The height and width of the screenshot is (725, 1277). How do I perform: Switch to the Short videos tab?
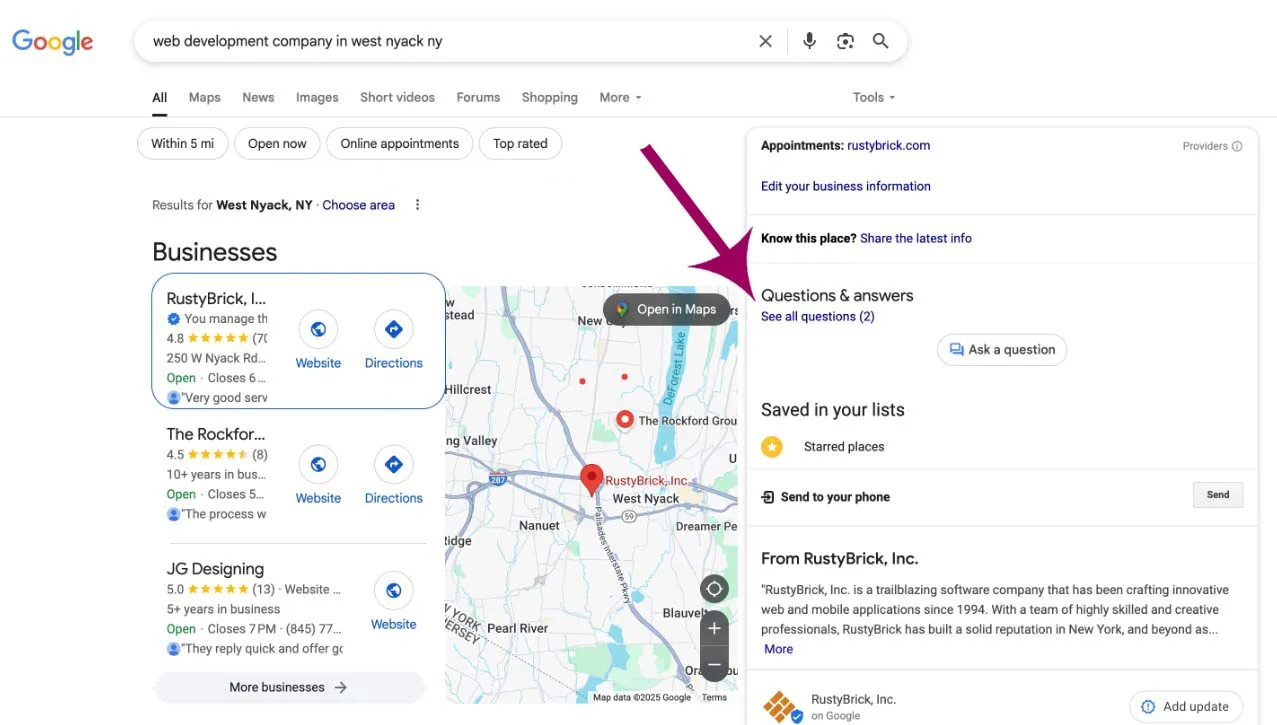(397, 97)
